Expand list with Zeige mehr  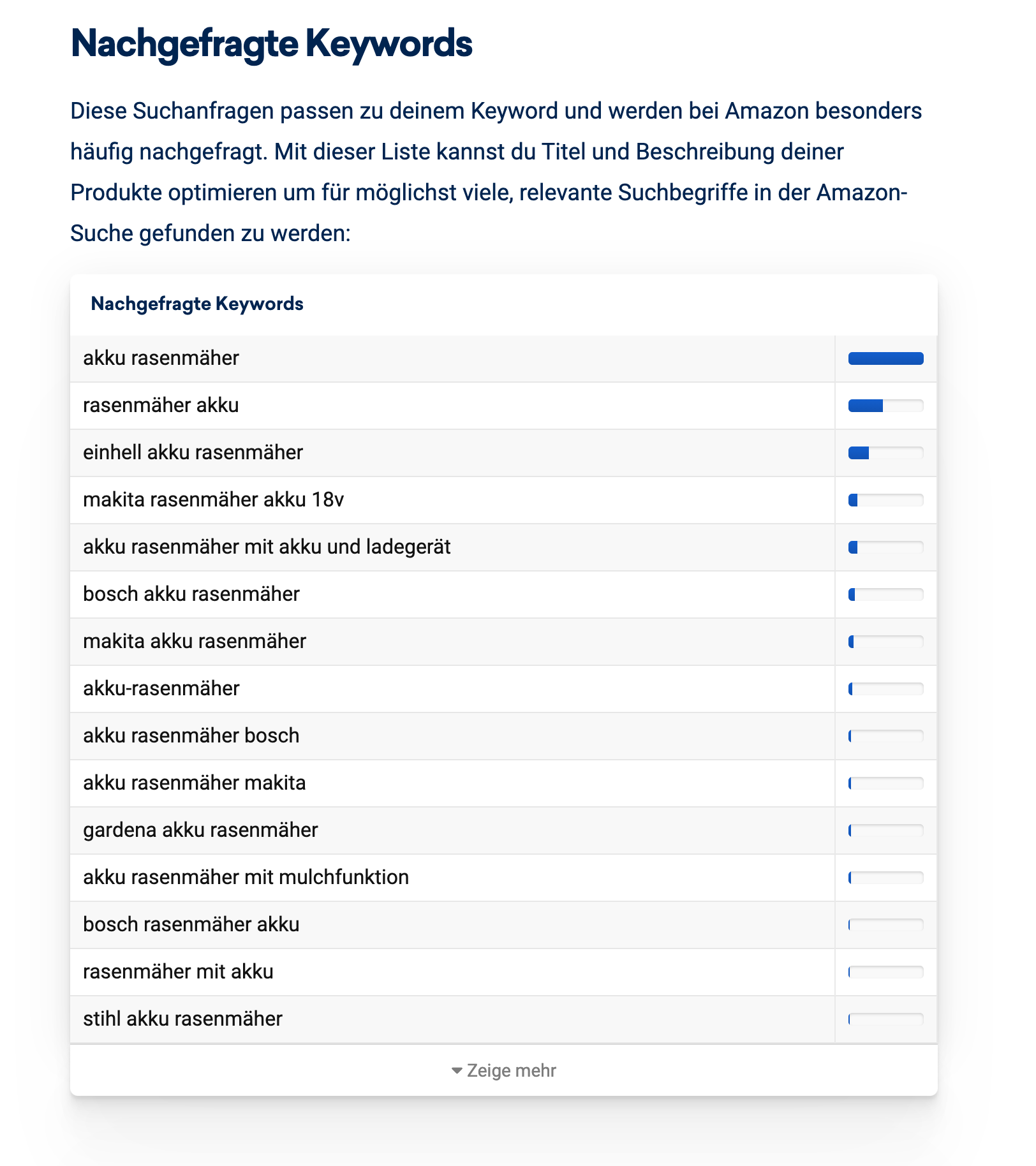coord(510,1070)
